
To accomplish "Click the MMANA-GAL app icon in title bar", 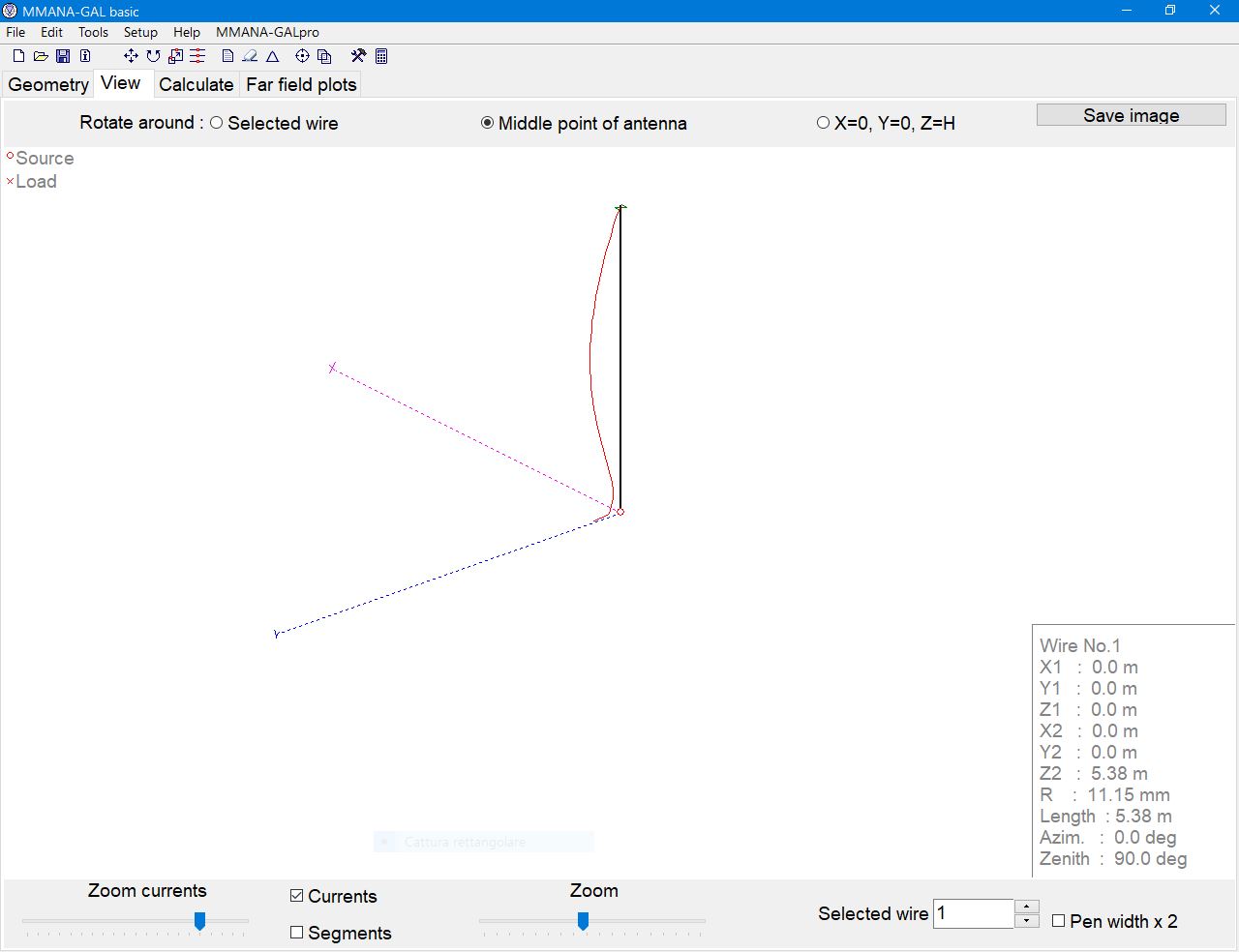I will (11, 11).
